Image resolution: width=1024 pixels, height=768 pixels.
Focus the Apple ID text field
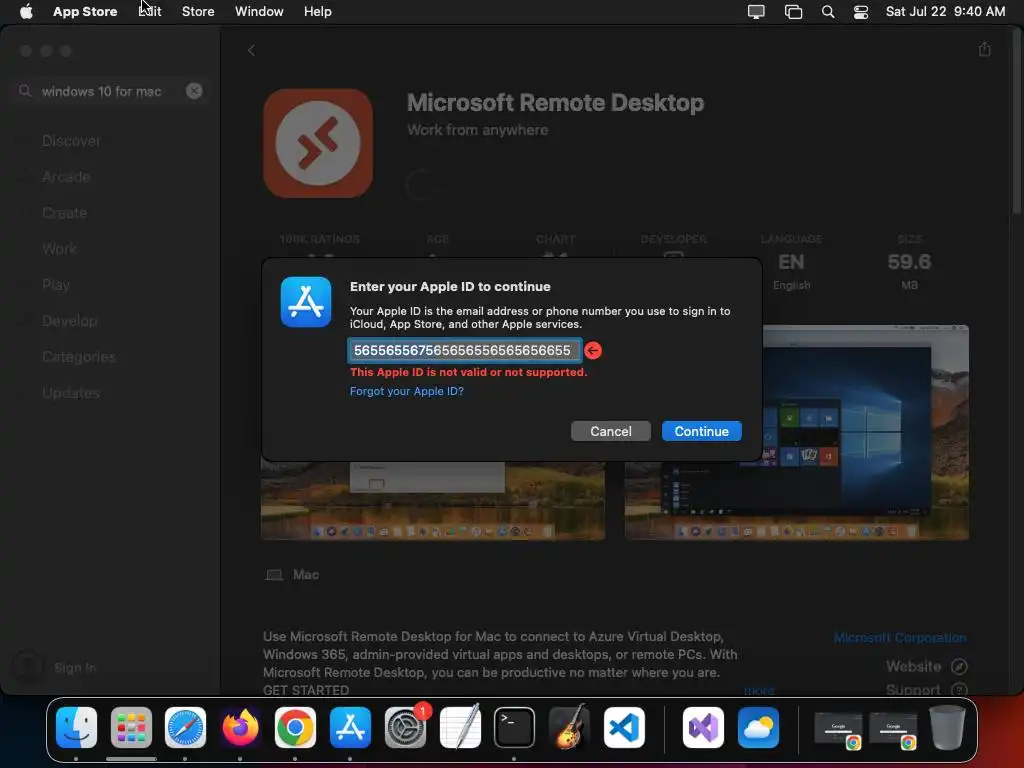464,351
